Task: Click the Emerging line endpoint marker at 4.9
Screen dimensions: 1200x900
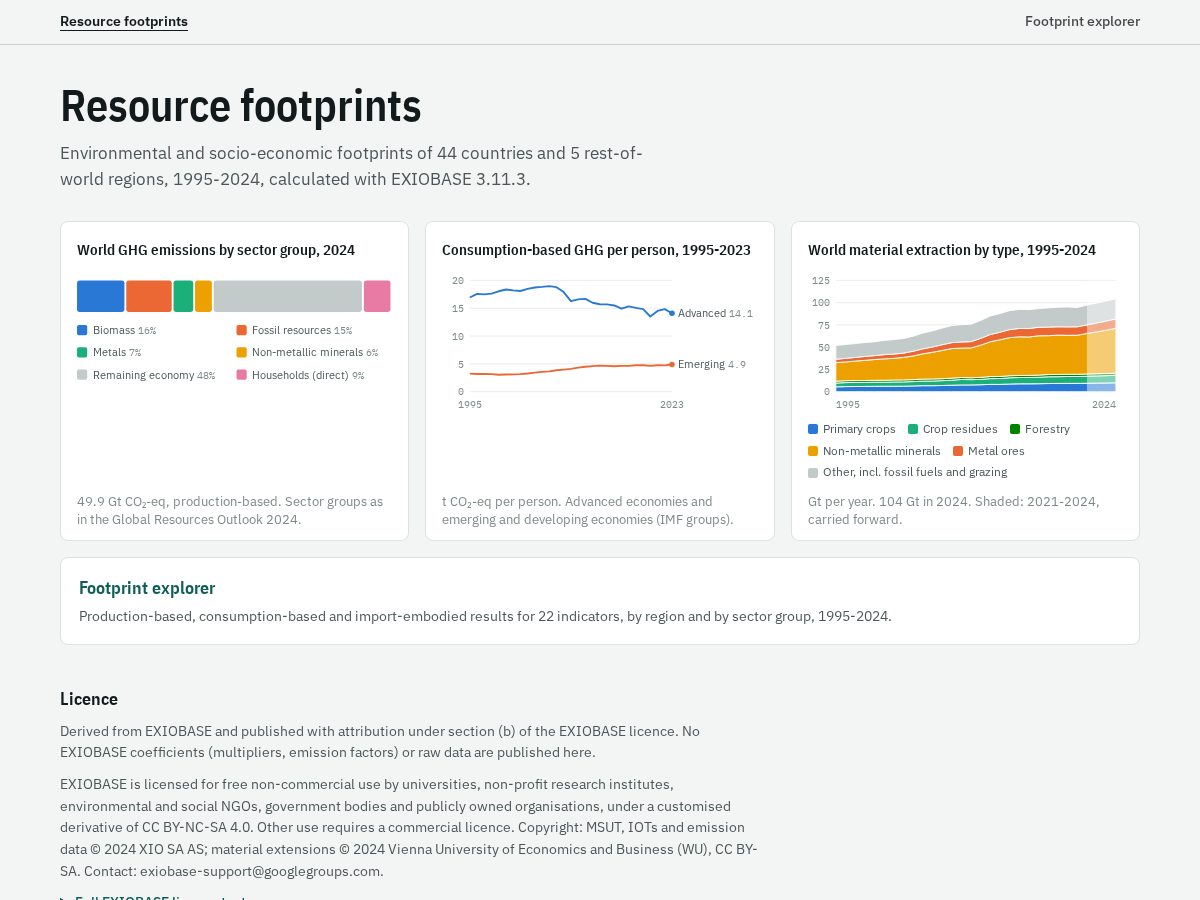Action: tap(672, 364)
